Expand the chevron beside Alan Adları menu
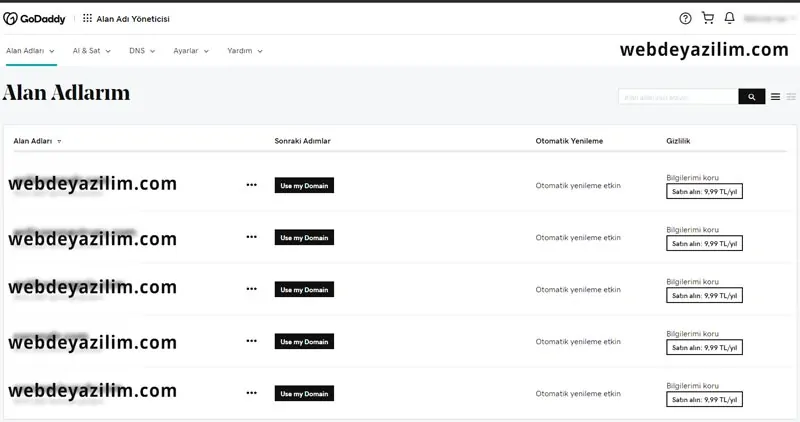800x422 pixels. tap(52, 51)
